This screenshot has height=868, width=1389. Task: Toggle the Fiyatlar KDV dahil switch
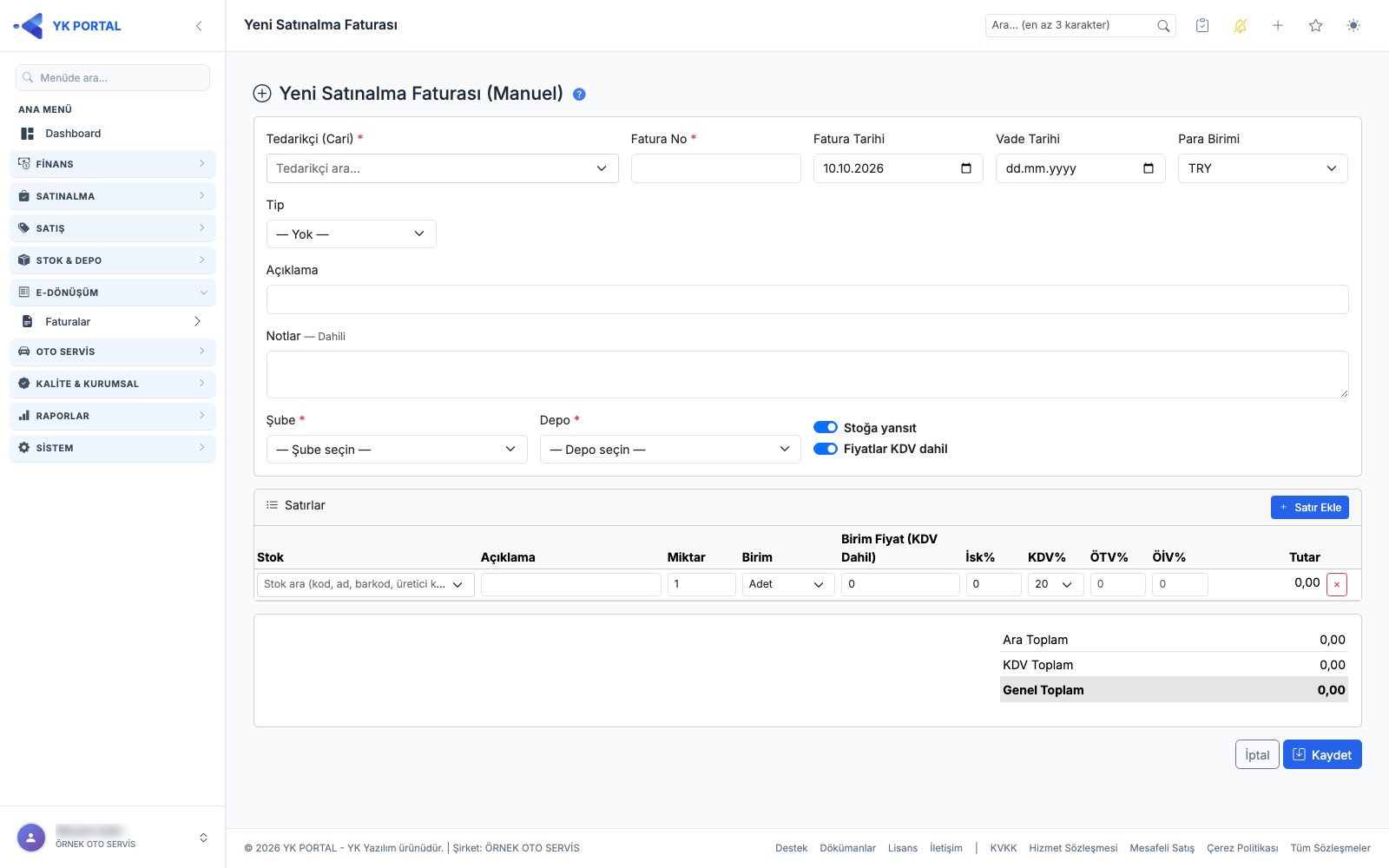coord(826,449)
